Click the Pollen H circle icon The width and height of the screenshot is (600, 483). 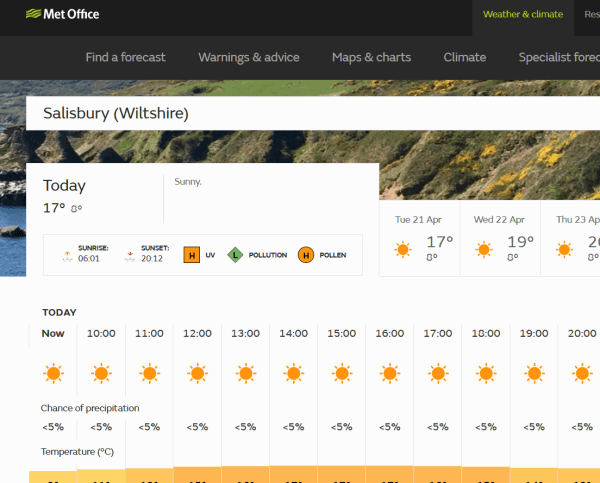click(x=306, y=255)
